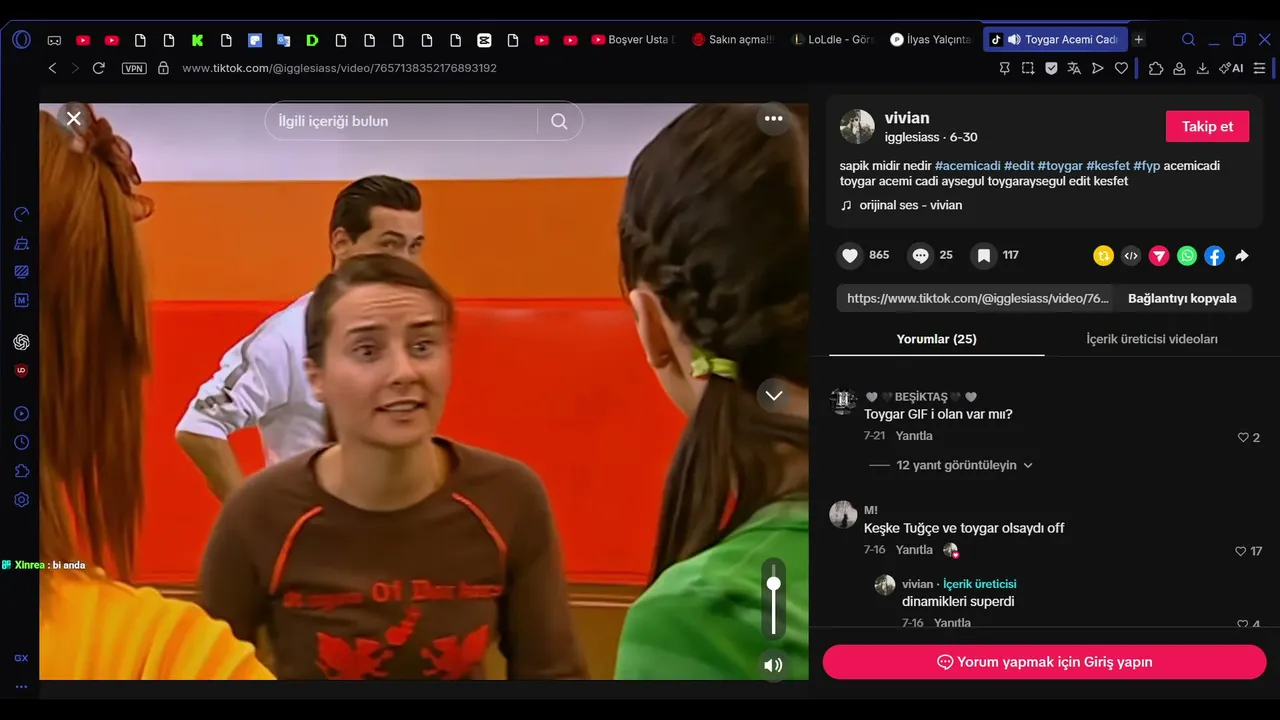Open the Easy Setup menu icon
1280x720 pixels.
point(1260,68)
